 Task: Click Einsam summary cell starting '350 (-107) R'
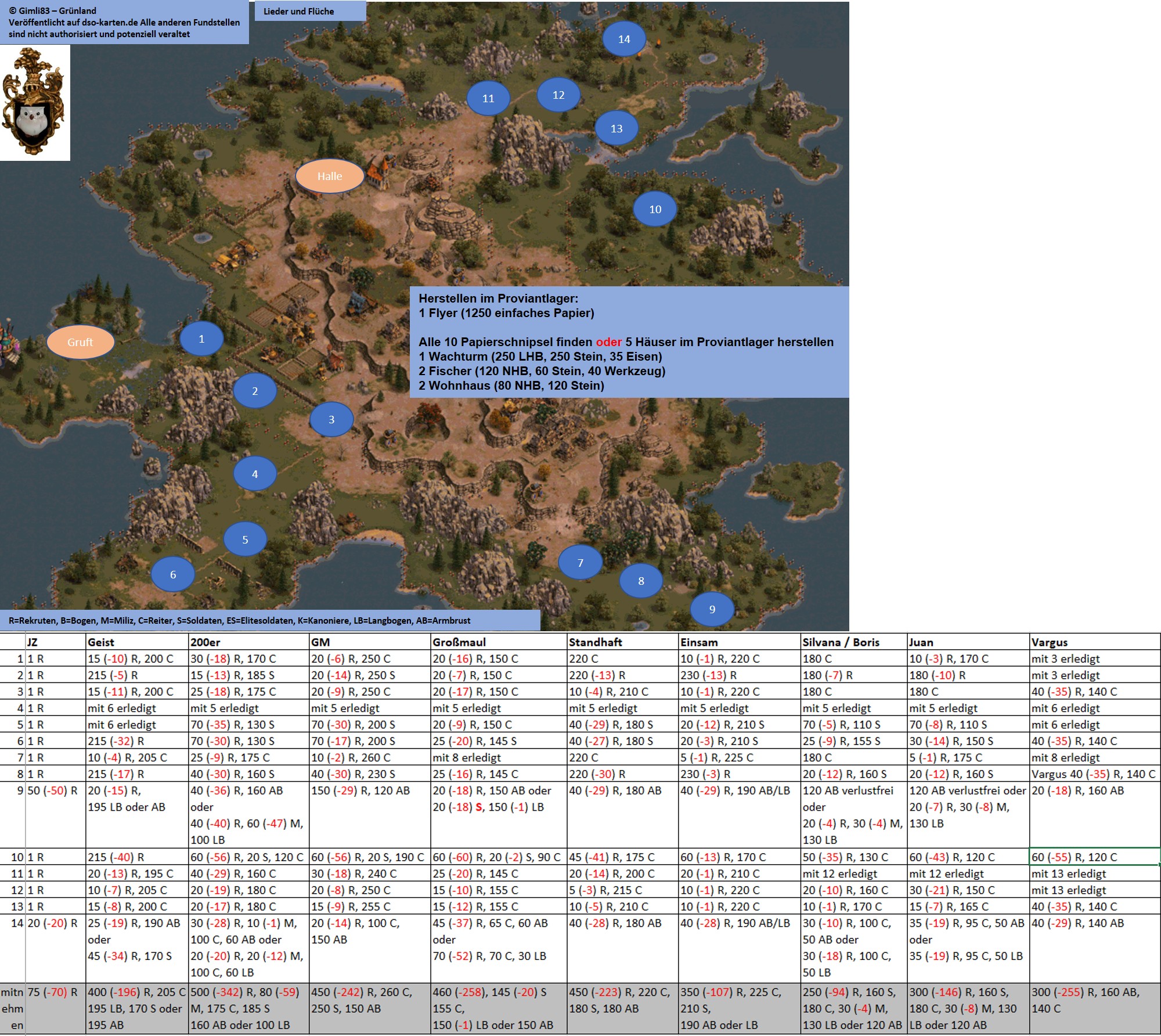click(740, 1009)
